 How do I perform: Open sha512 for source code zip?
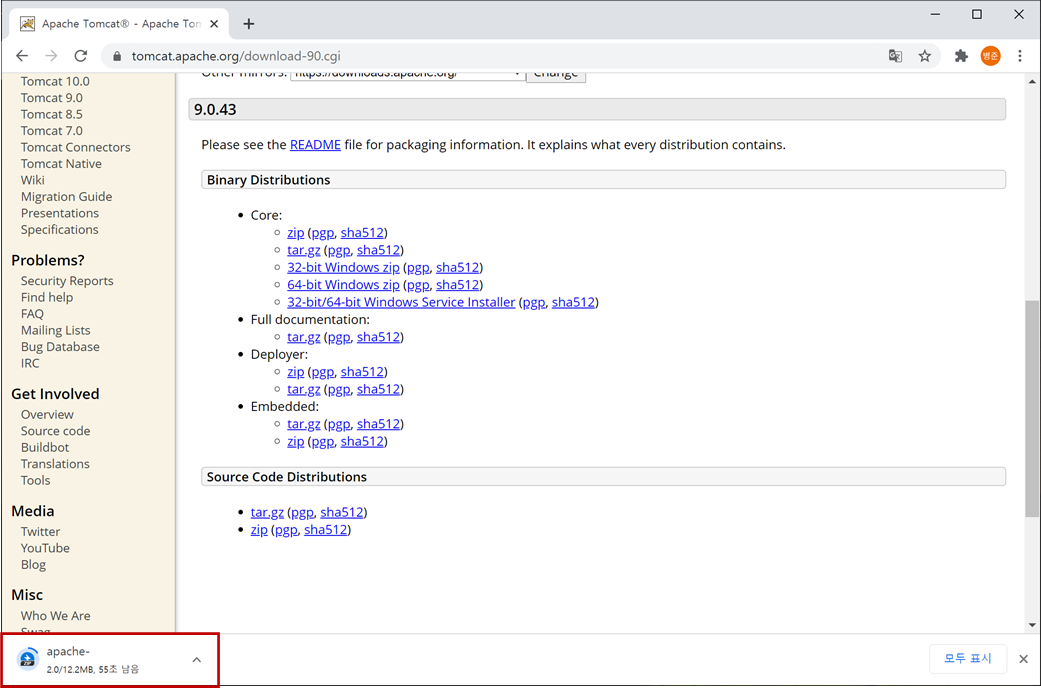(325, 530)
